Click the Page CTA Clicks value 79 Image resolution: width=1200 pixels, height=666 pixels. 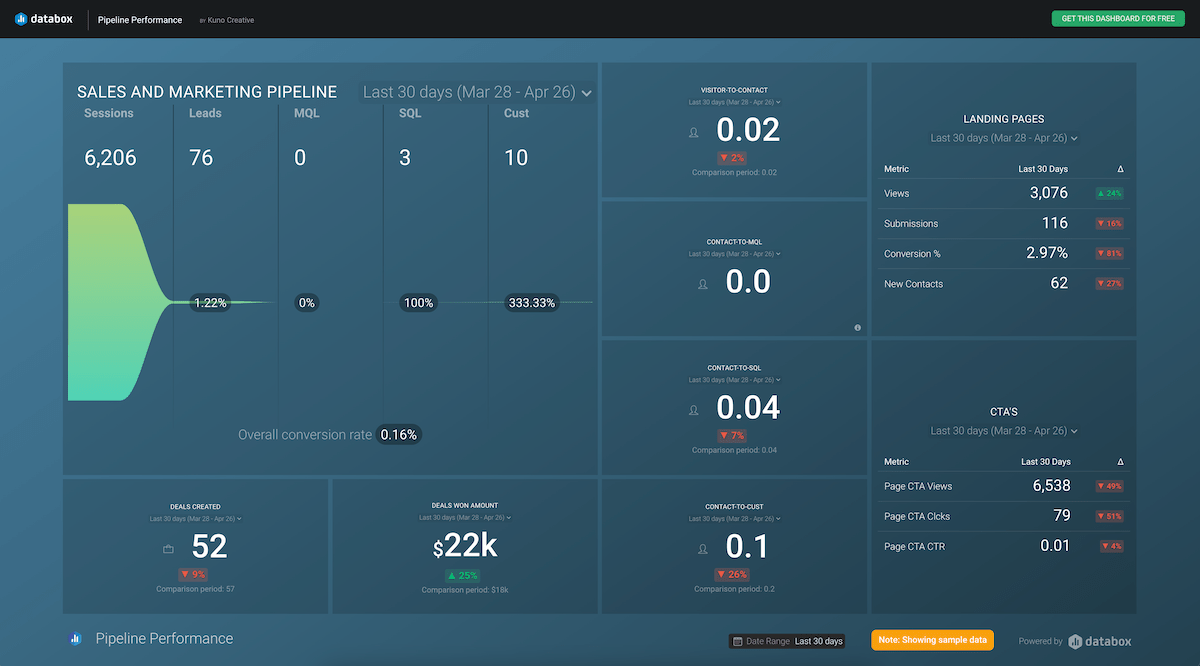(x=1061, y=516)
